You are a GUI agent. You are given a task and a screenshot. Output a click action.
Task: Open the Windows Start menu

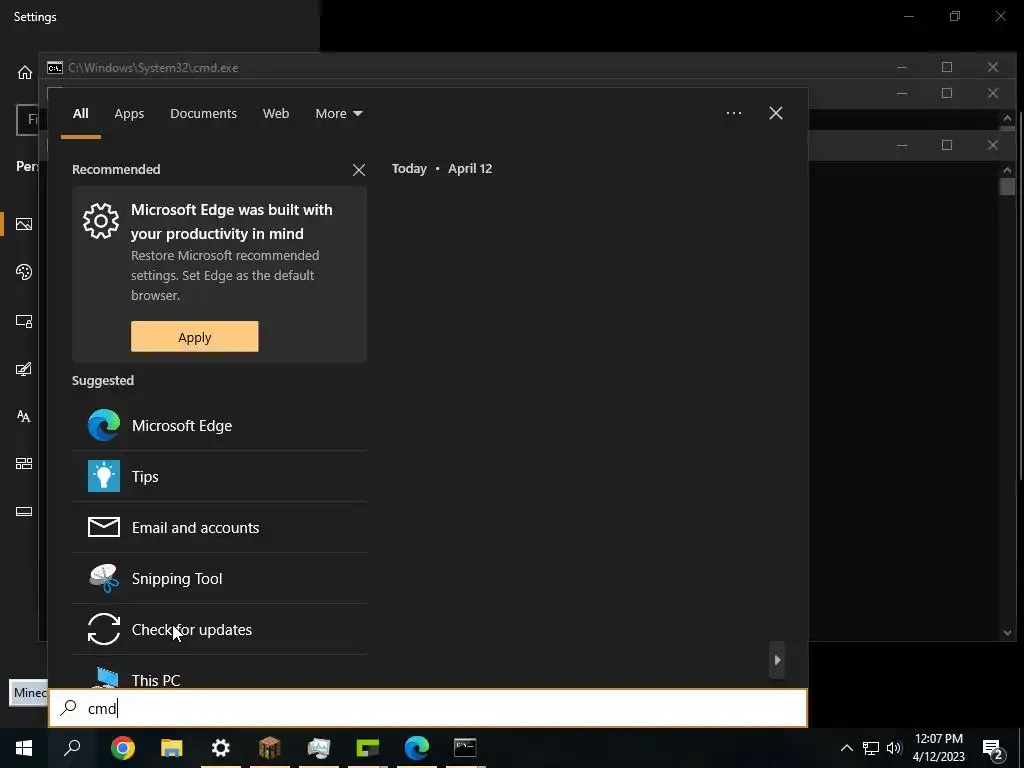tap(24, 748)
